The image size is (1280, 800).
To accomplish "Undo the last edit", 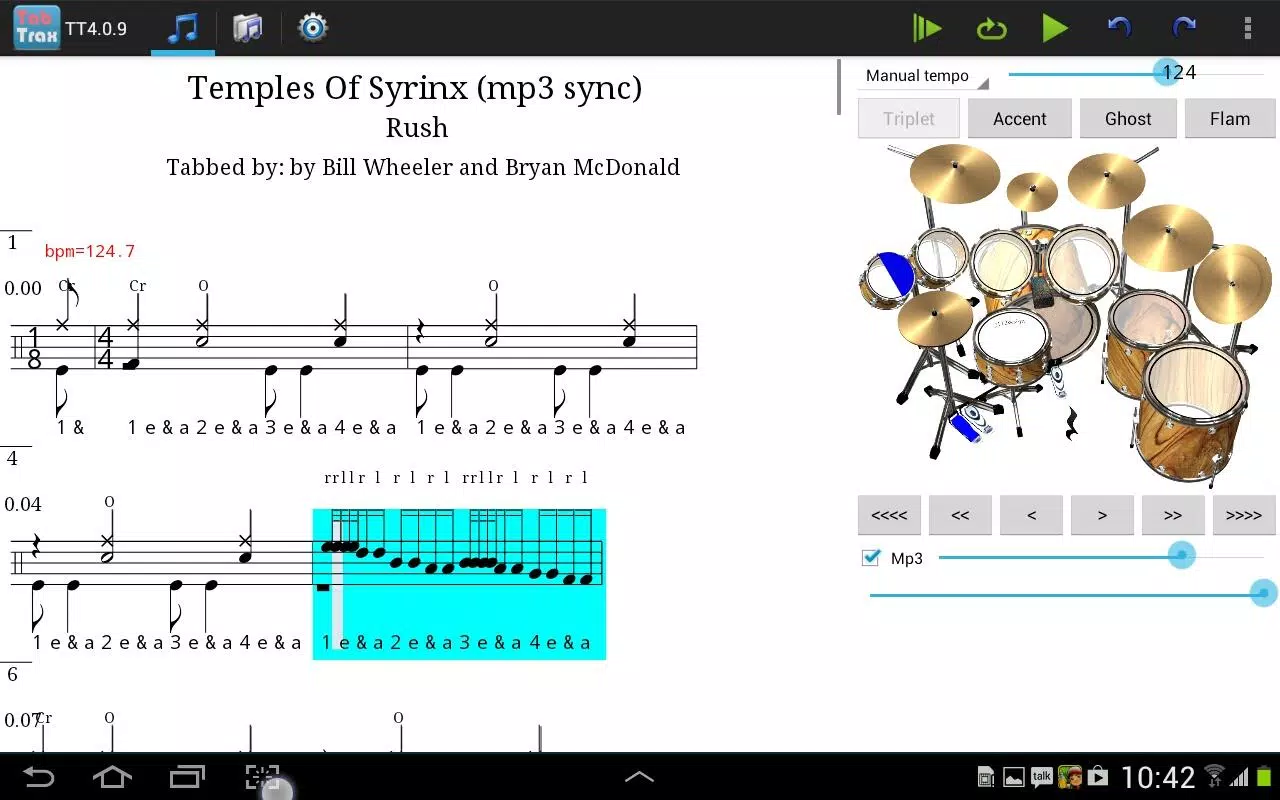I will coord(1119,28).
